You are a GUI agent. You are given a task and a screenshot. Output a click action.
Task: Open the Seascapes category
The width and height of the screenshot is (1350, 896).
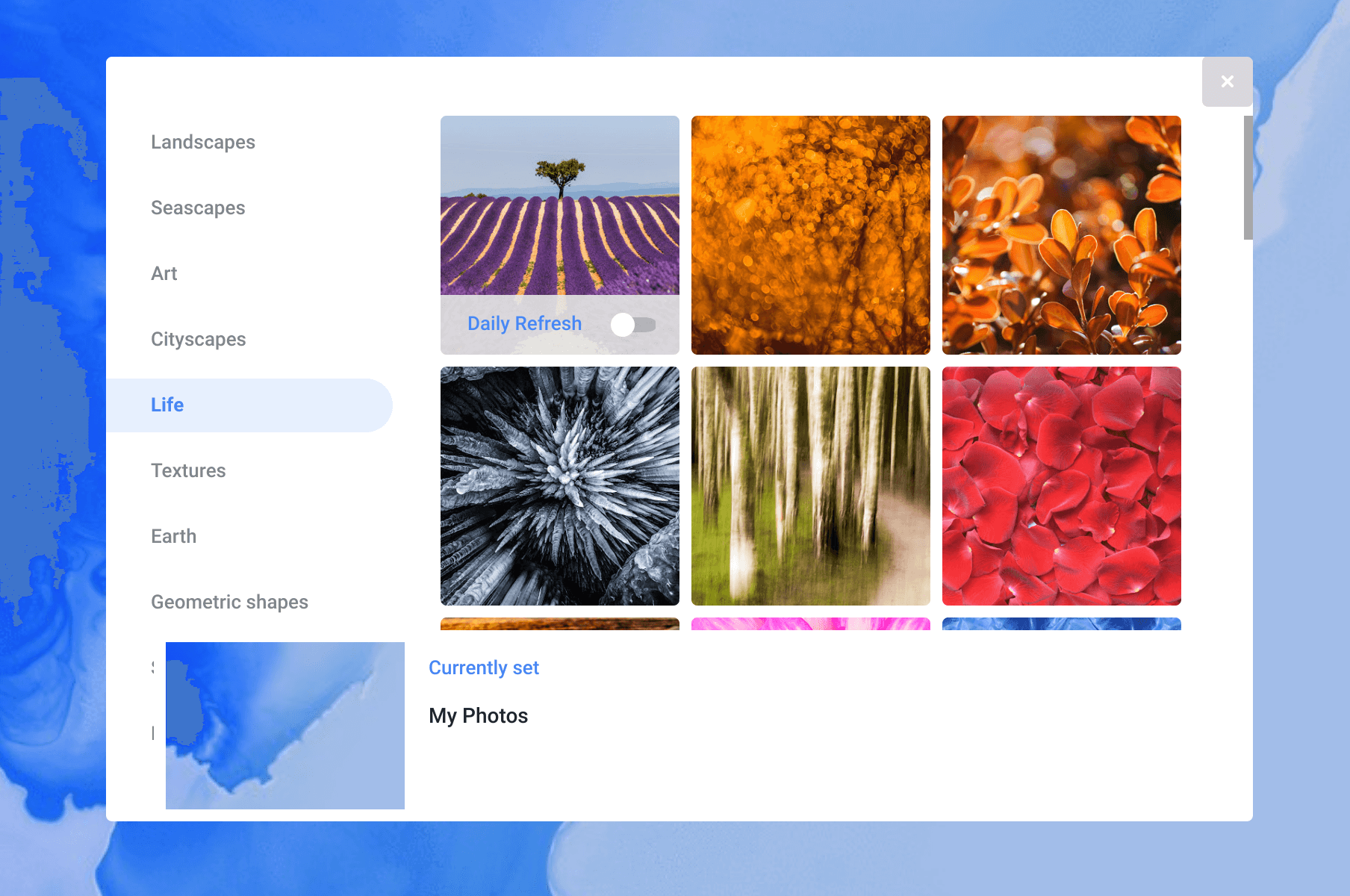tap(198, 208)
